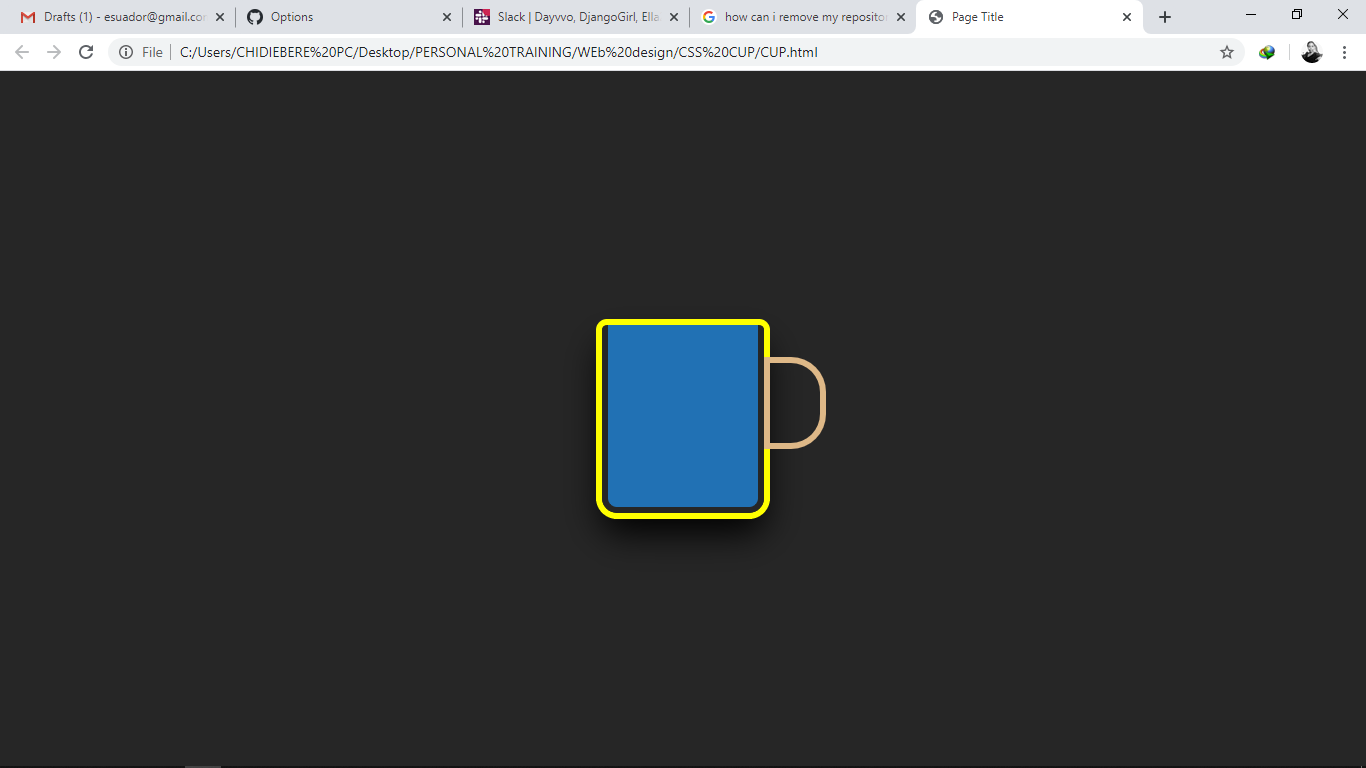The height and width of the screenshot is (768, 1366).
Task: Switch to the Gmail Drafts tab
Action: 120,16
